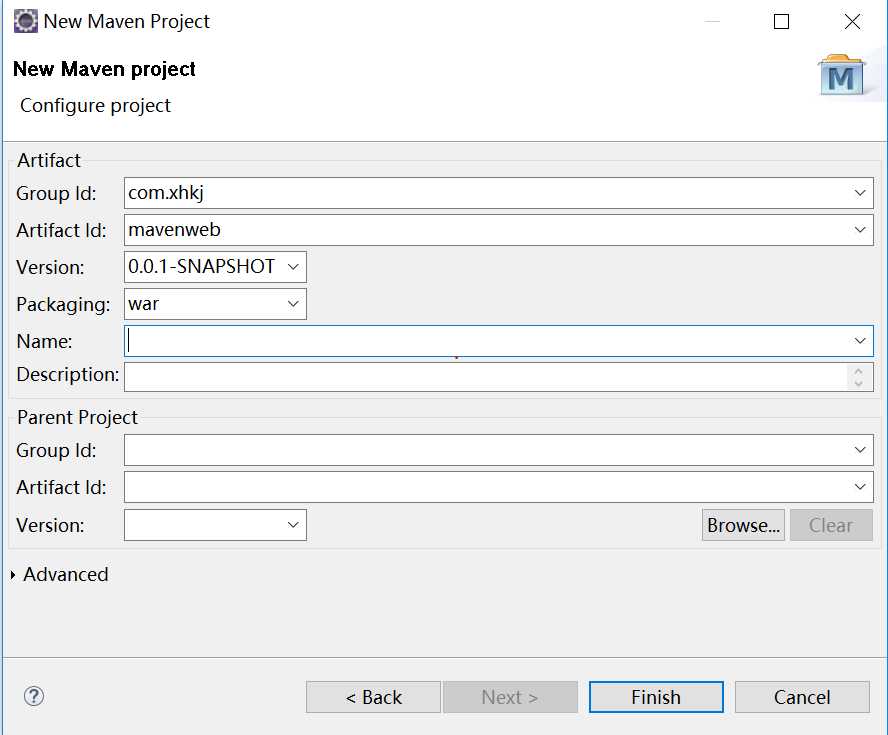Click the Eclipse icon in the title bar
888x735 pixels.
coord(25,22)
